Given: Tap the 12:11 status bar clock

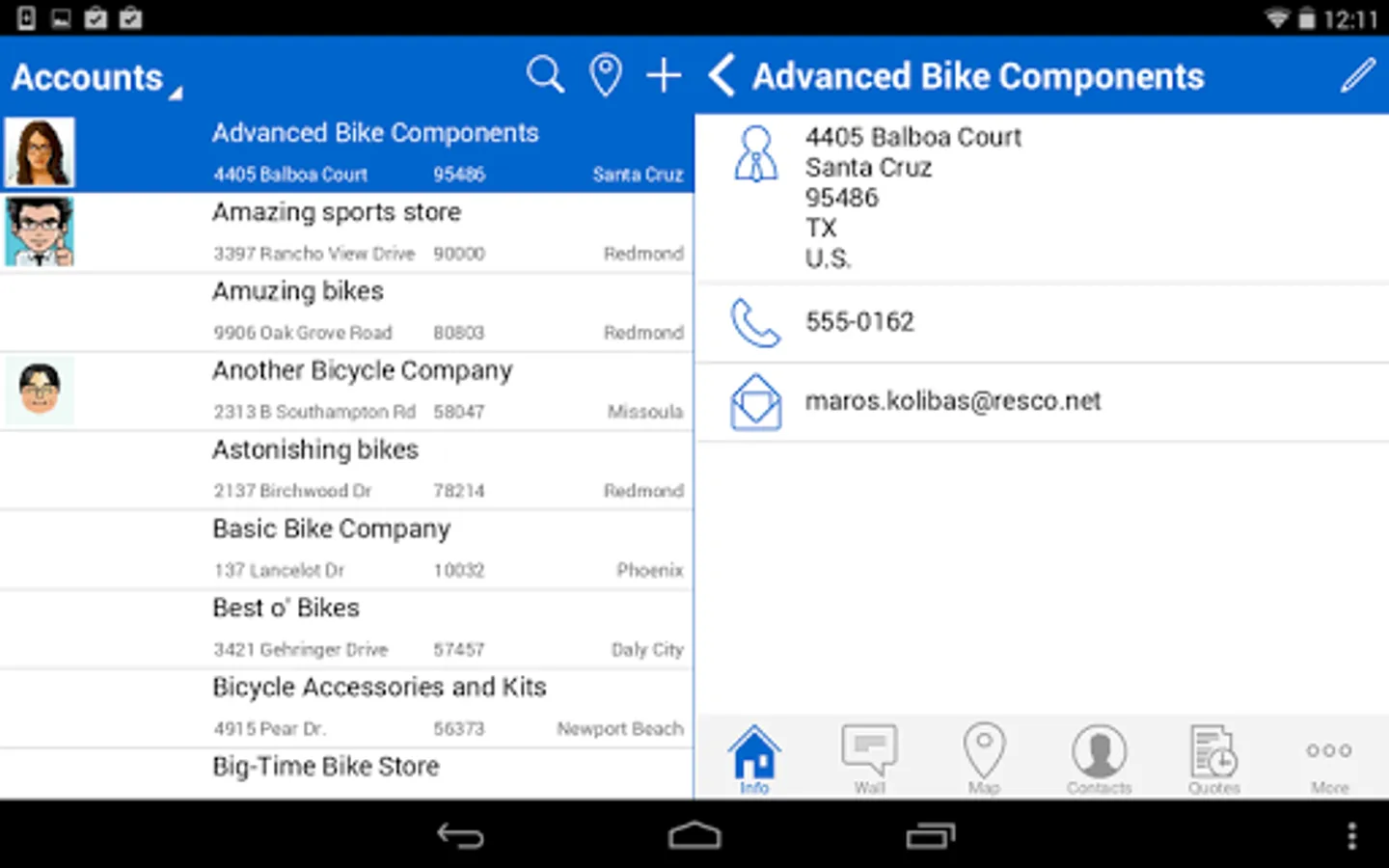Looking at the screenshot, I should coord(1350,18).
